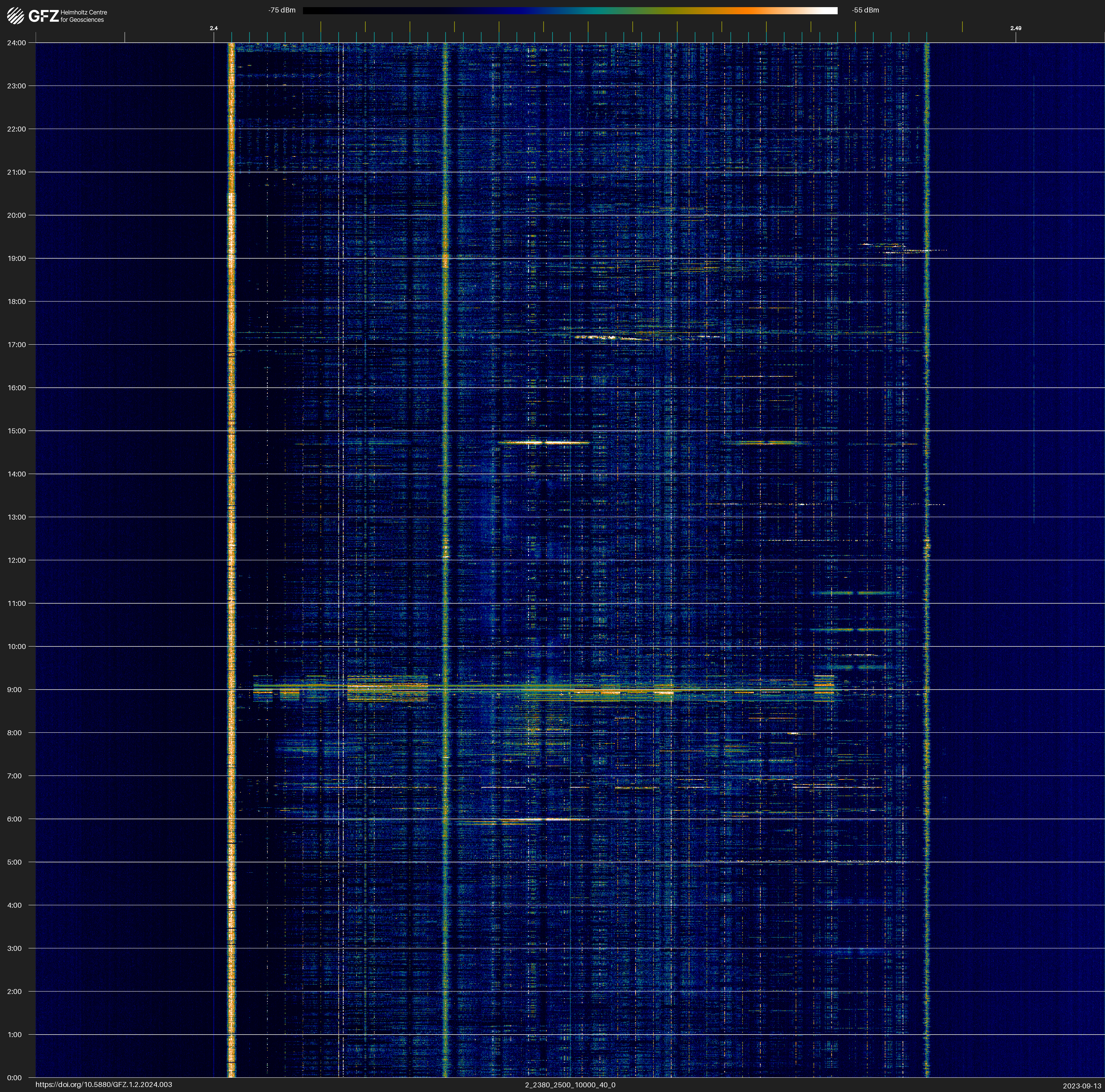Click the 0:00 time axis label
Screen dimensions: 1105x1092
[x=14, y=1078]
